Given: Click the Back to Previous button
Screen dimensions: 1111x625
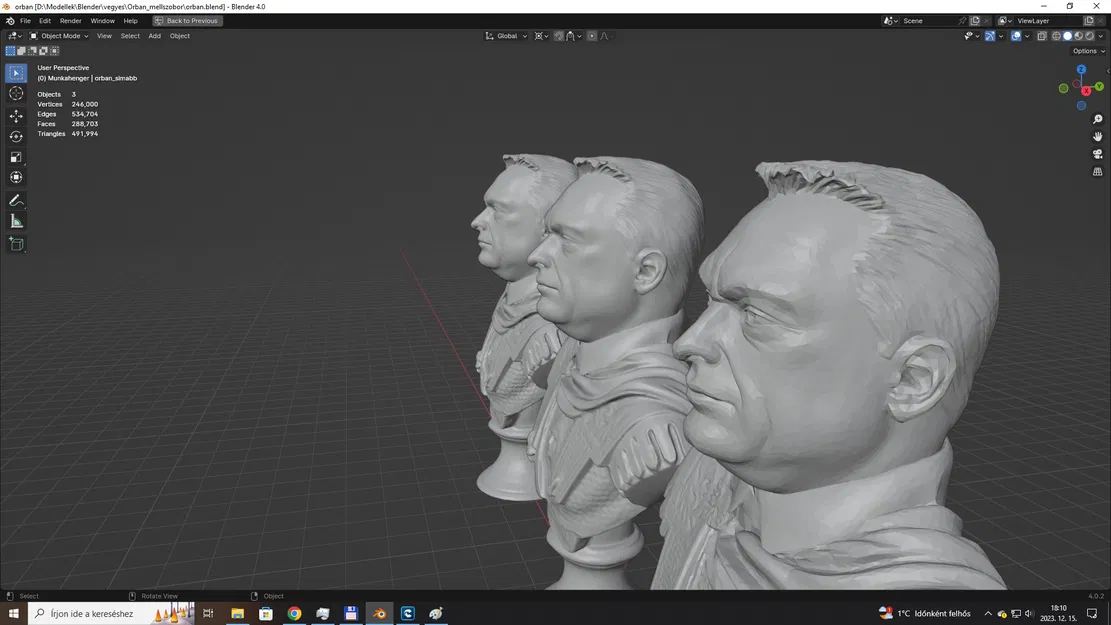Looking at the screenshot, I should 187,20.
